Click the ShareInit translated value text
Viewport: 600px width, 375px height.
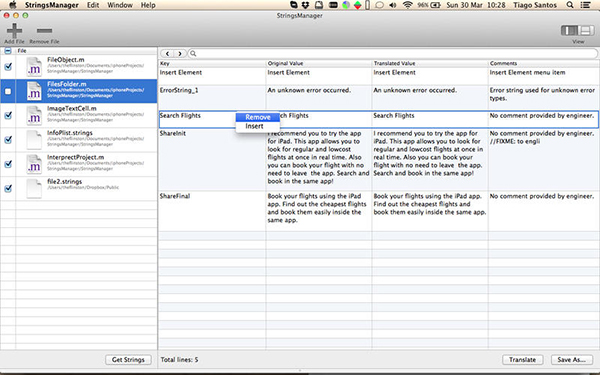coord(428,153)
